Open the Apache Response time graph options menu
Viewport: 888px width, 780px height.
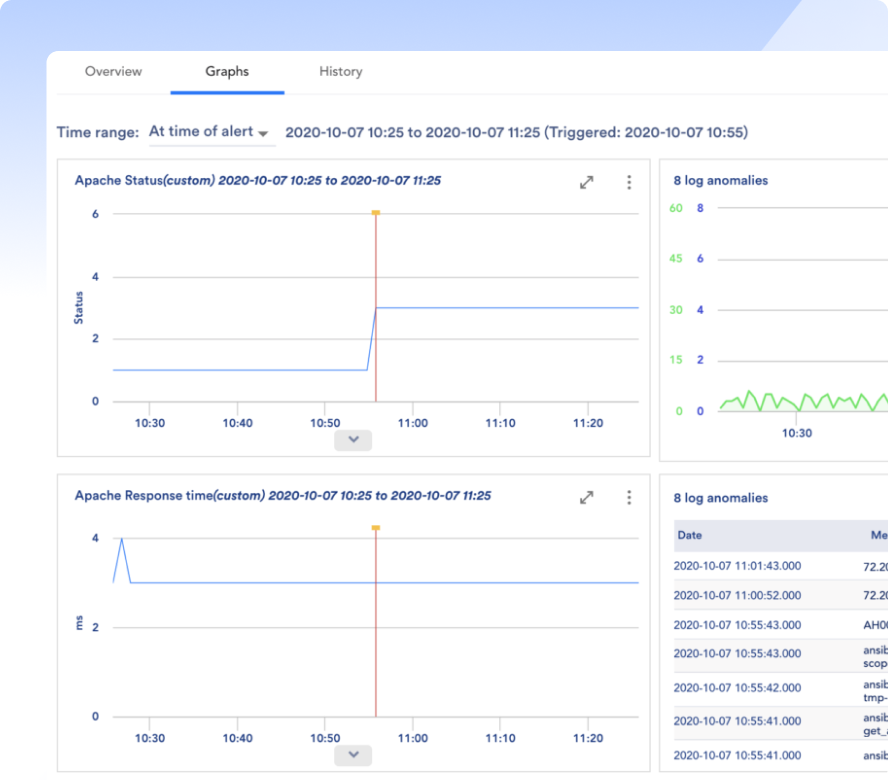[x=629, y=497]
